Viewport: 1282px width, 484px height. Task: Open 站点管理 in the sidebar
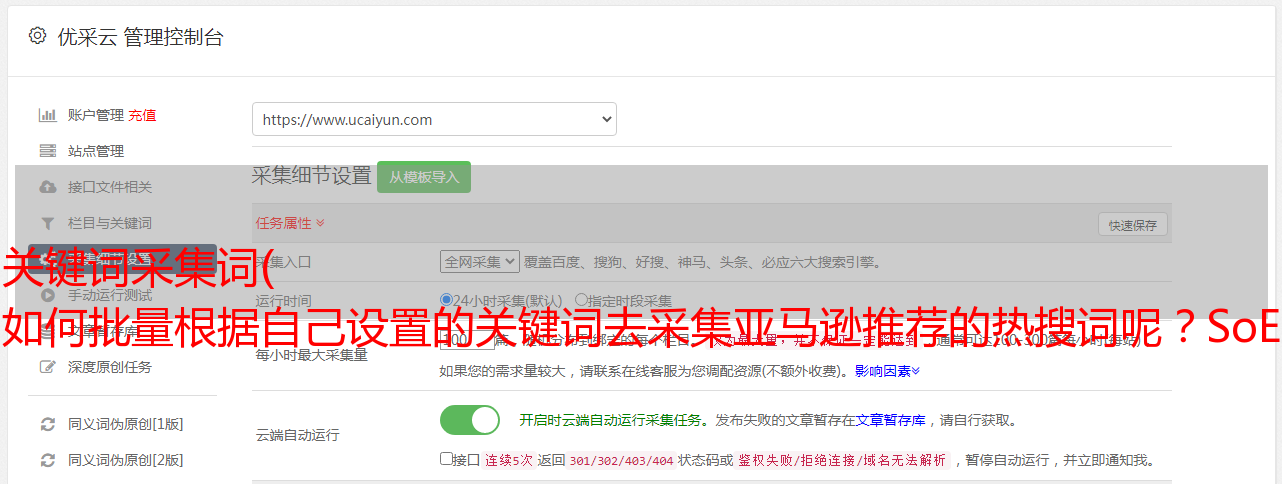point(96,151)
